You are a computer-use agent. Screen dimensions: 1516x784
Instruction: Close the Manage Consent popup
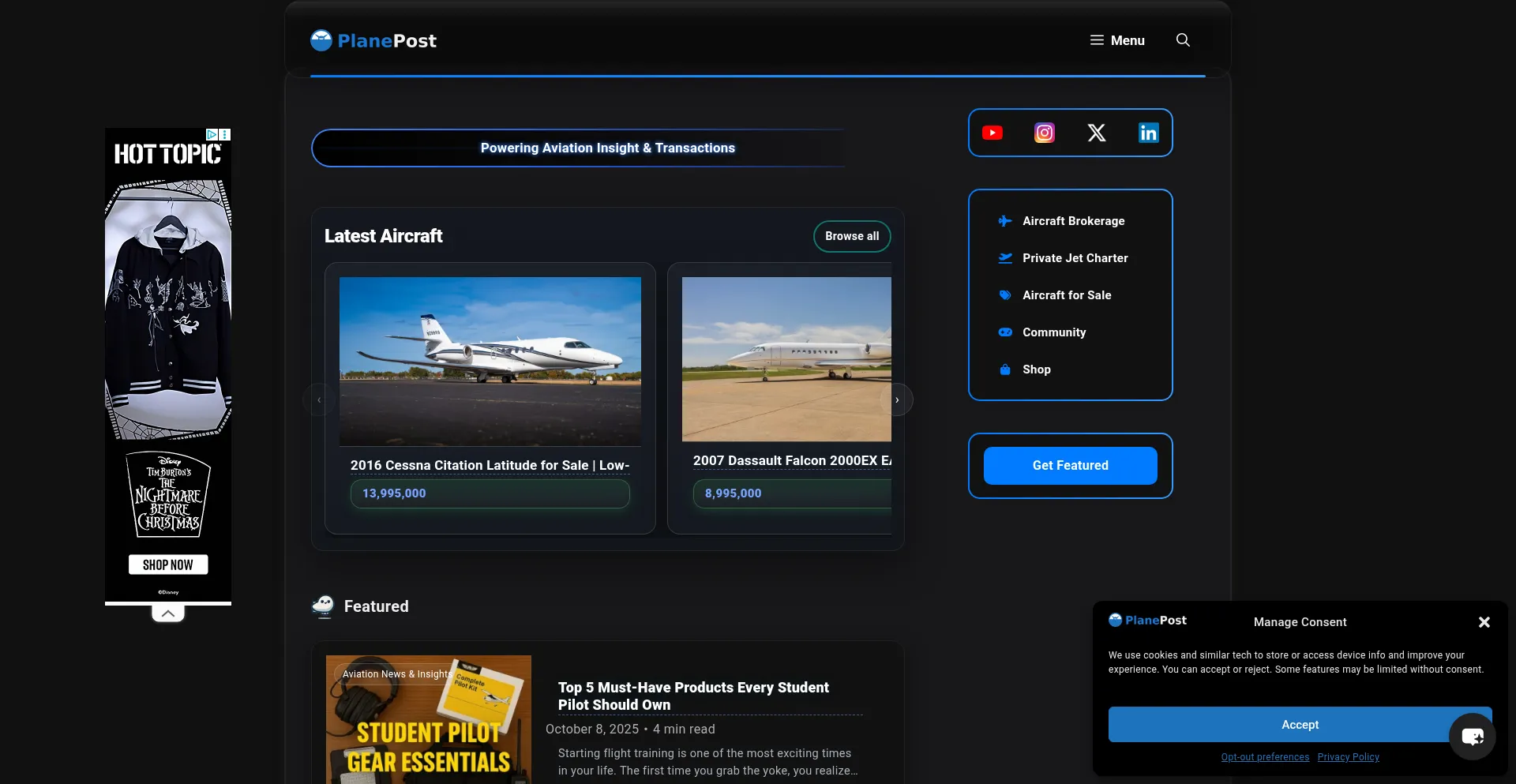point(1484,622)
